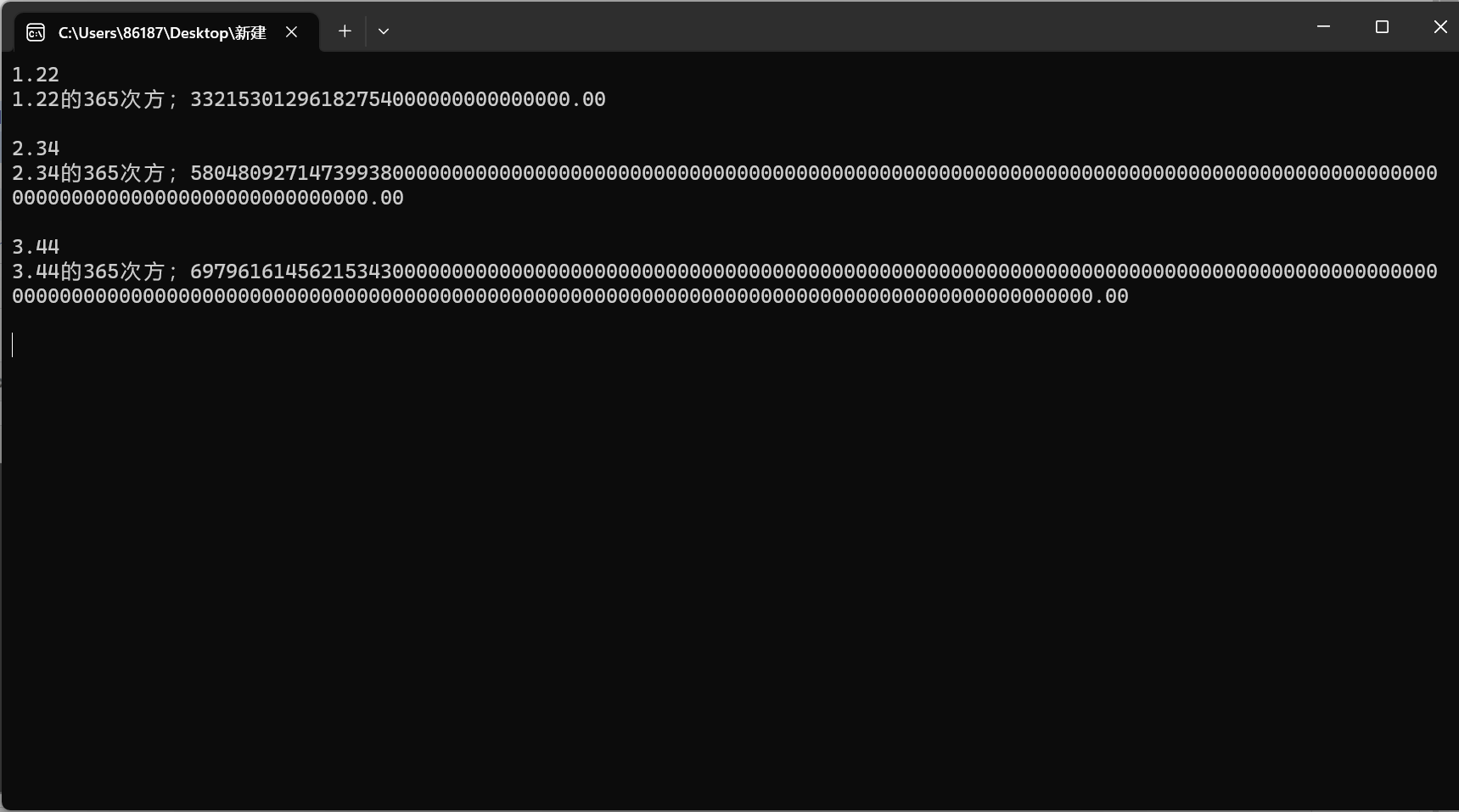Screen dimensions: 1459x812
Task: Click the text cursor on the empty prompt line
Action: [13, 345]
